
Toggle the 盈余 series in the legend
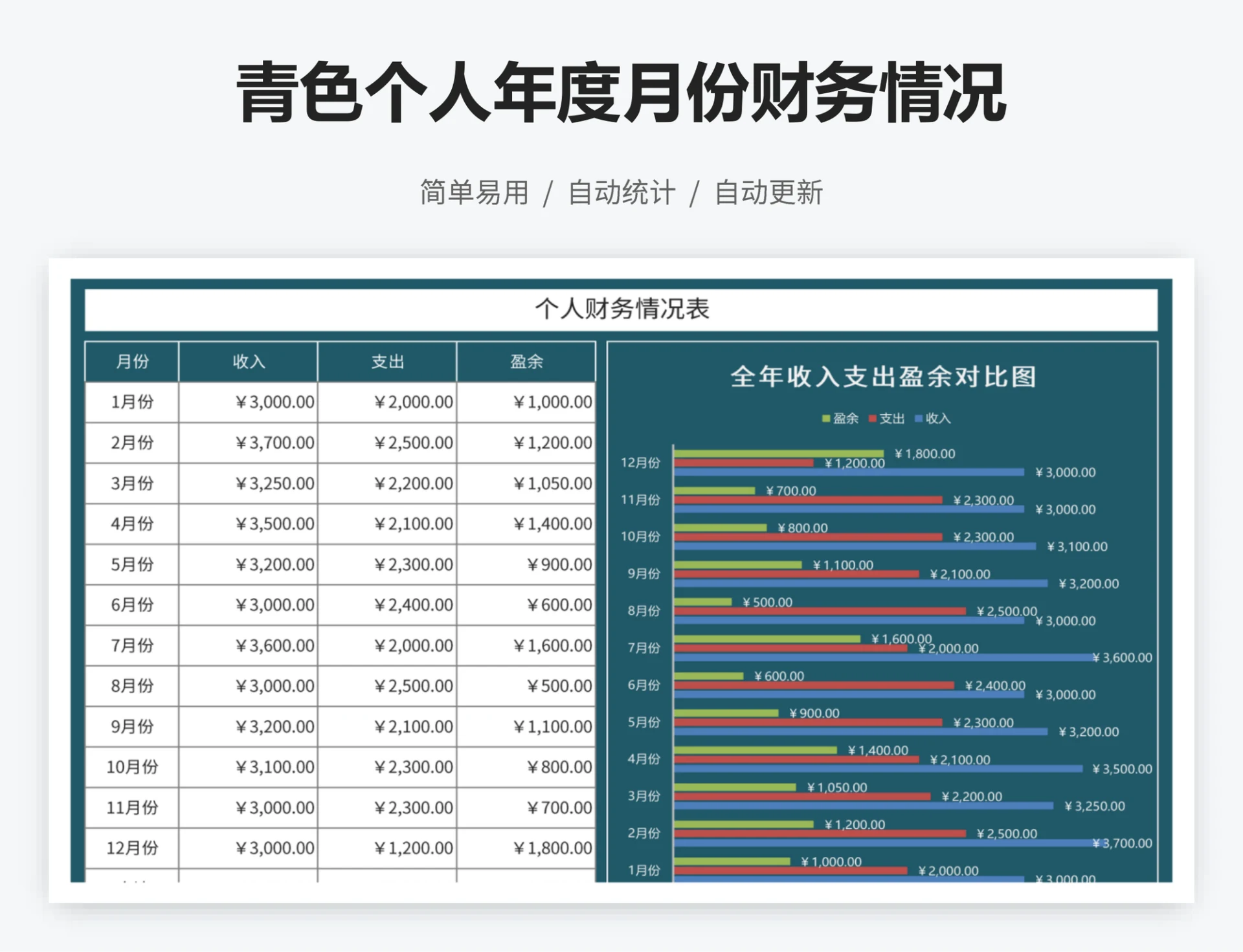[x=838, y=419]
